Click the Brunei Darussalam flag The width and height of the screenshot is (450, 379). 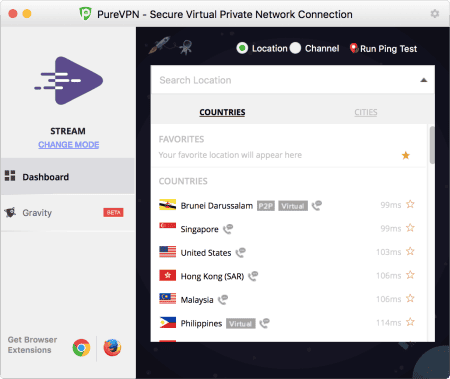coord(168,205)
